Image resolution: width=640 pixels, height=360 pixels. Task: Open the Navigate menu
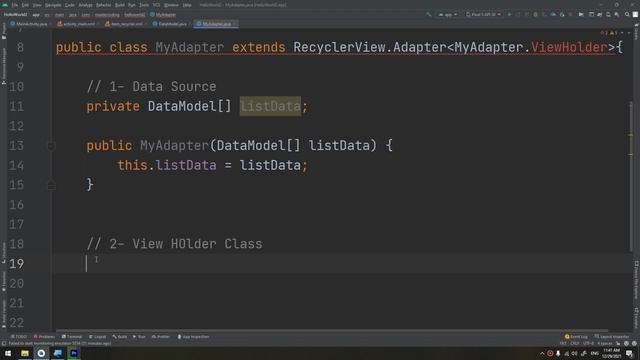coord(53,5)
